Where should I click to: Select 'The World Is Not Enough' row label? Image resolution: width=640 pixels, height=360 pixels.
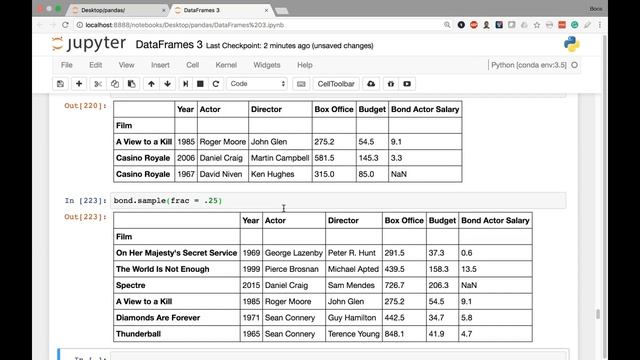click(x=162, y=269)
